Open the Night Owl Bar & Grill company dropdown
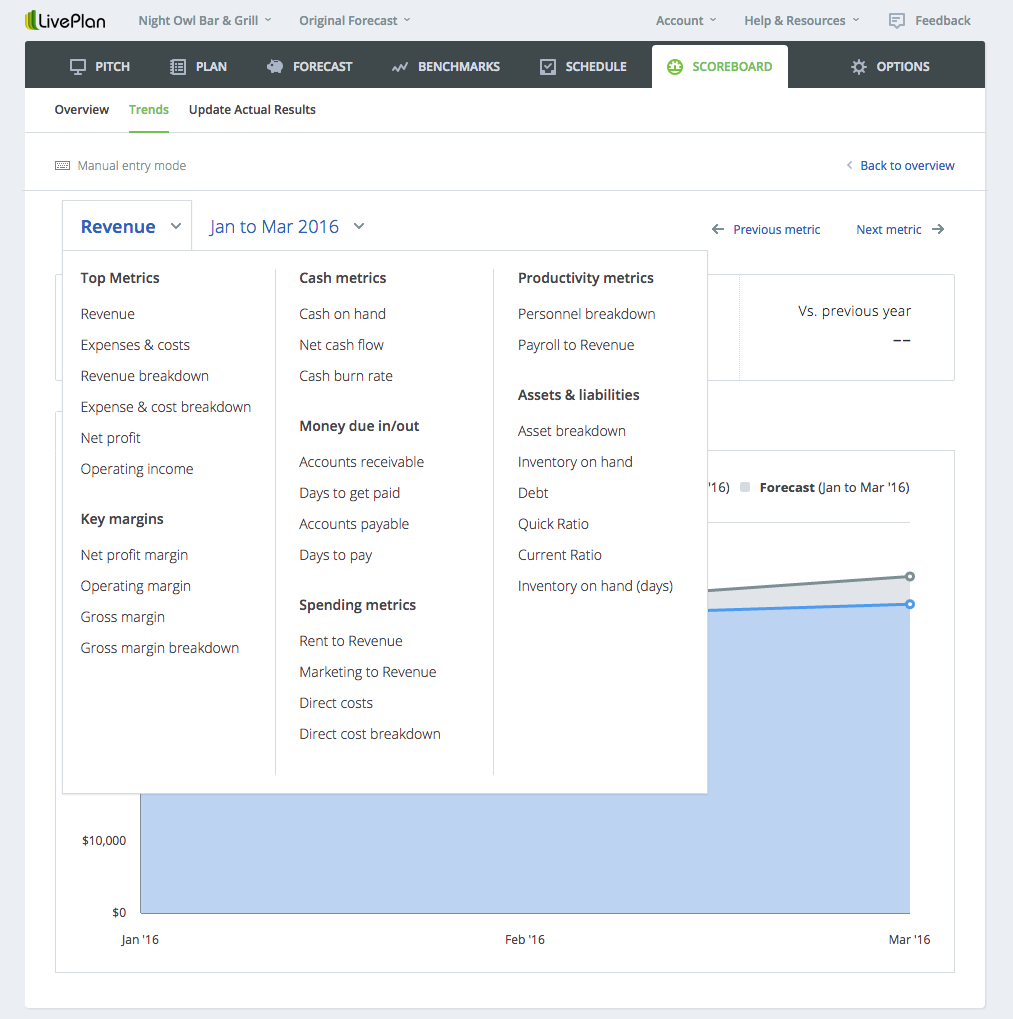The width and height of the screenshot is (1013, 1019). [205, 21]
